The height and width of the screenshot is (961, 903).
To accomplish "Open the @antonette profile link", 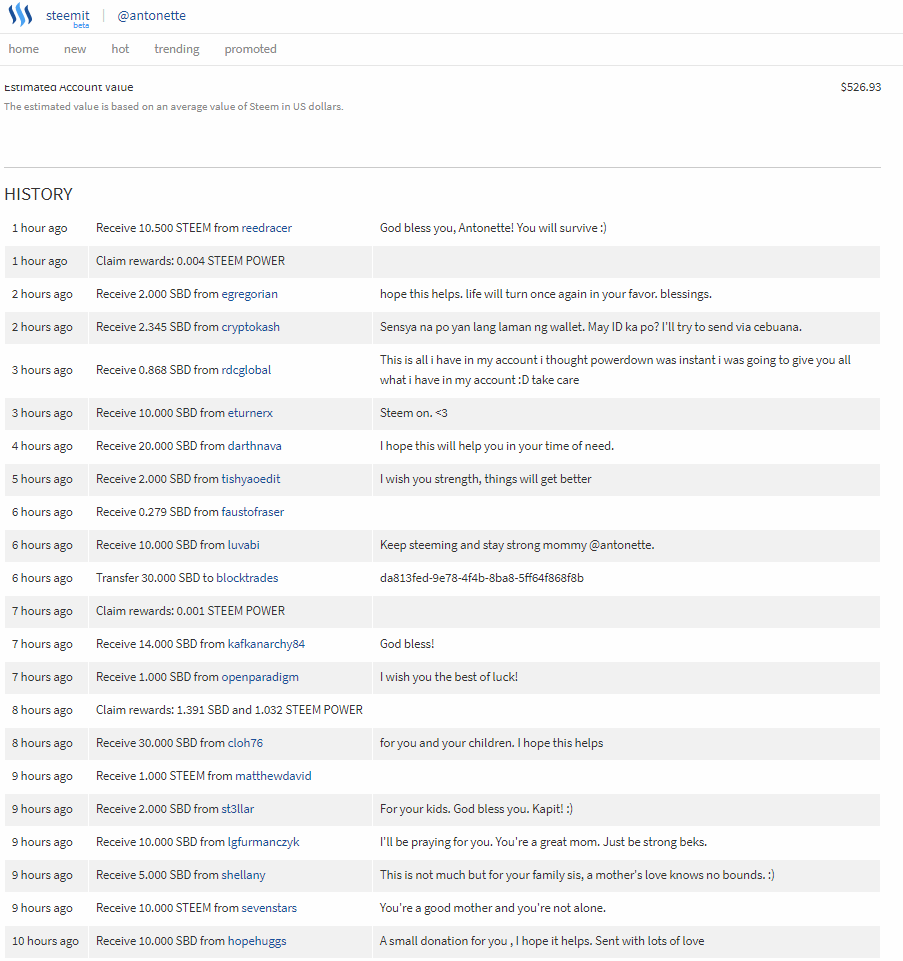I will click(x=151, y=16).
